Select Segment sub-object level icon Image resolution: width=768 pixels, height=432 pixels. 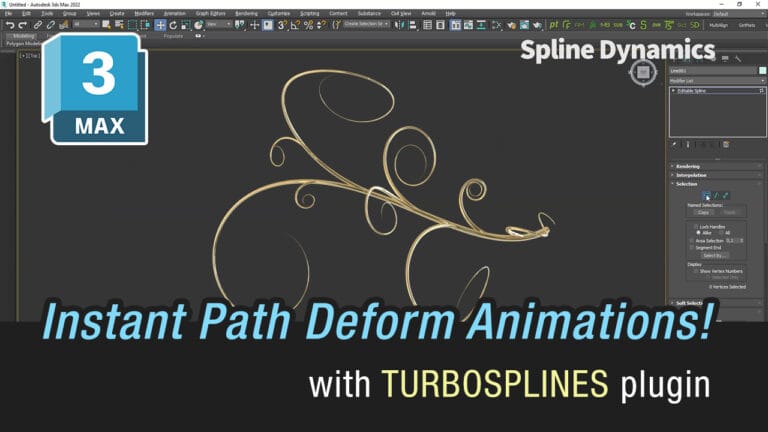(716, 196)
